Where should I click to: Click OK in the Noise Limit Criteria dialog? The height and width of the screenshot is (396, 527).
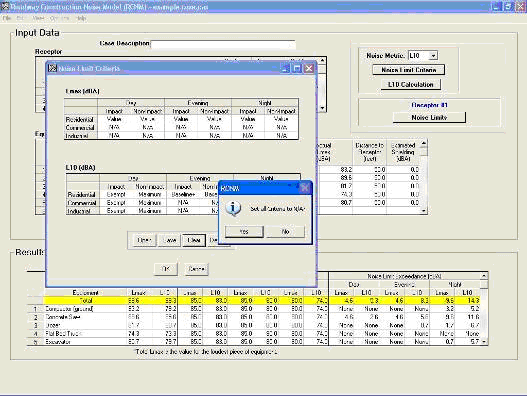pos(166,269)
